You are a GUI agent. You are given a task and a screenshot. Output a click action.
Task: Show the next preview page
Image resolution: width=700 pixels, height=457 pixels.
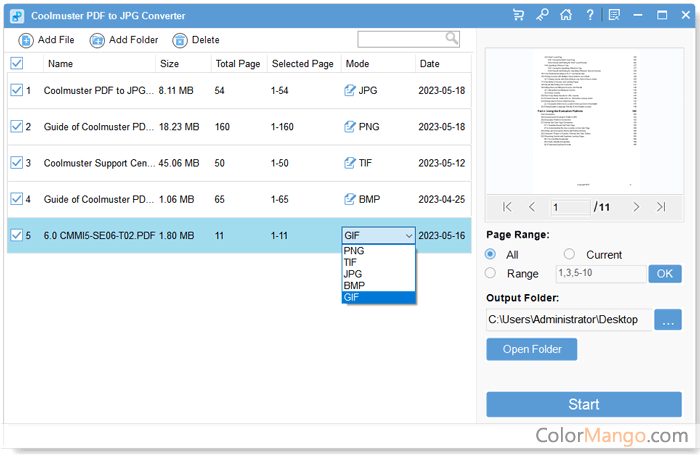click(636, 207)
